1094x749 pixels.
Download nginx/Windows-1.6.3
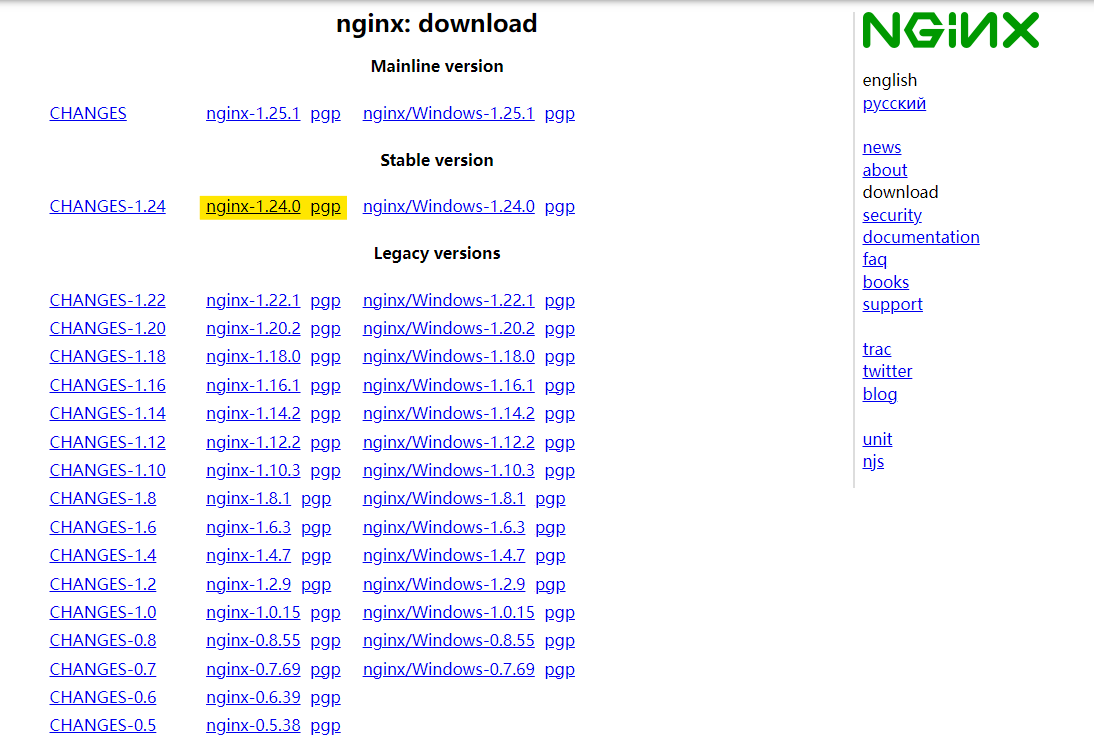(444, 527)
